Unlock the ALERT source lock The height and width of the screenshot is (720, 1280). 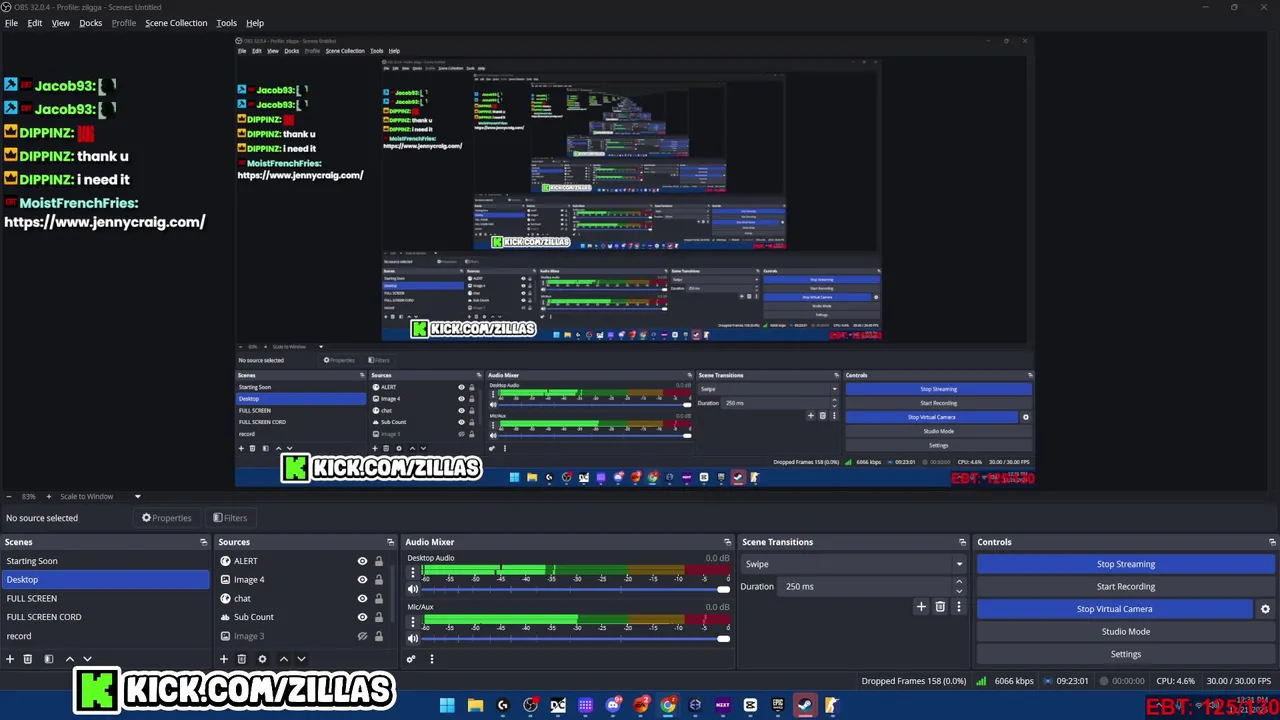point(378,561)
